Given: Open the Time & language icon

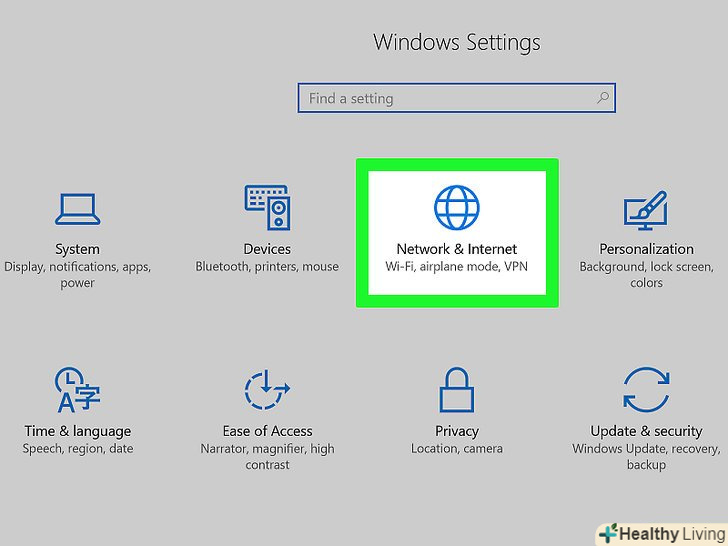Looking at the screenshot, I should pos(77,390).
